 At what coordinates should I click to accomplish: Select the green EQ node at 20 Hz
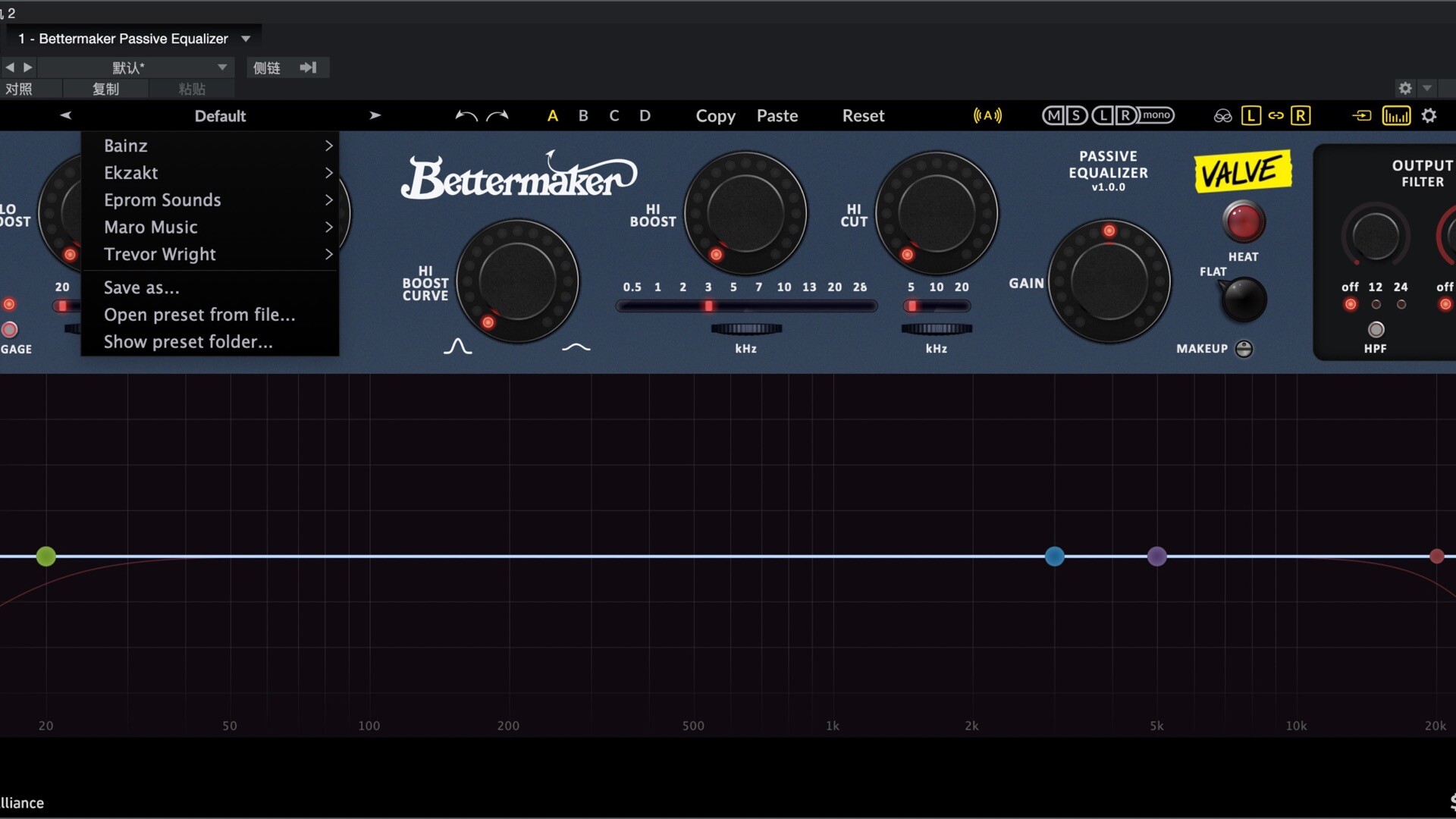pyautogui.click(x=46, y=557)
